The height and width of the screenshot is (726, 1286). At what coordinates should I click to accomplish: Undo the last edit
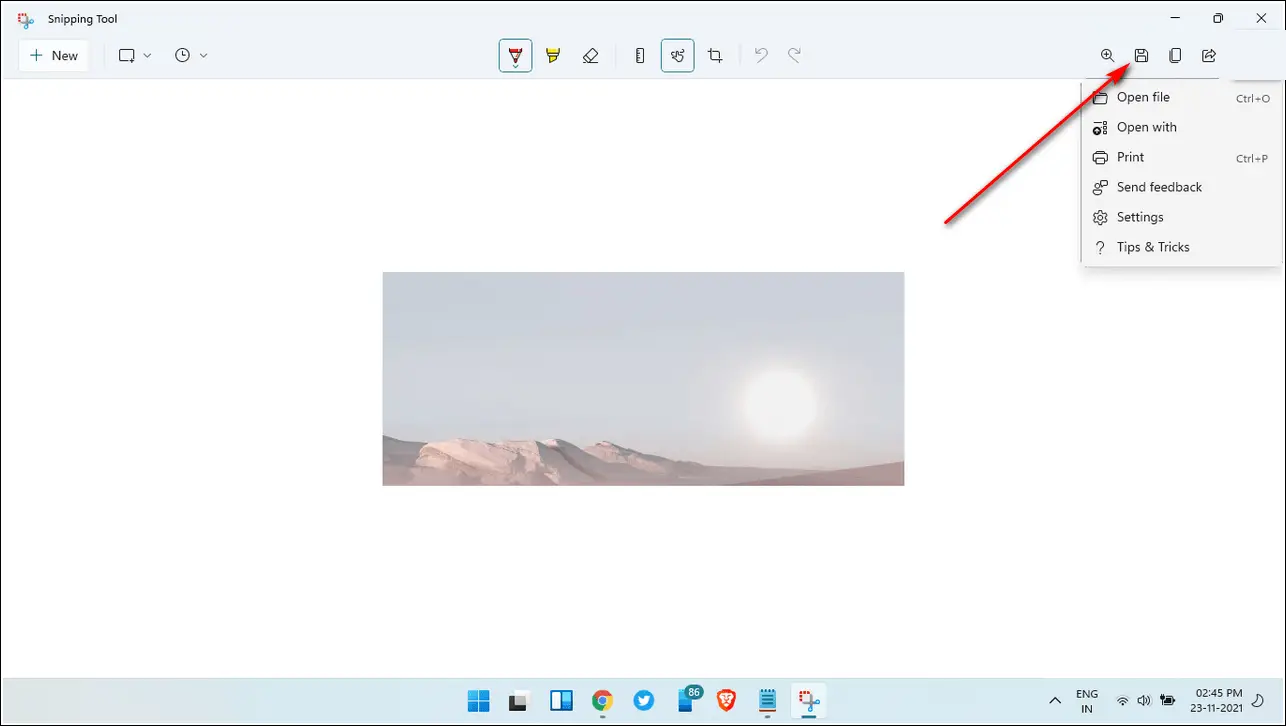(x=761, y=56)
